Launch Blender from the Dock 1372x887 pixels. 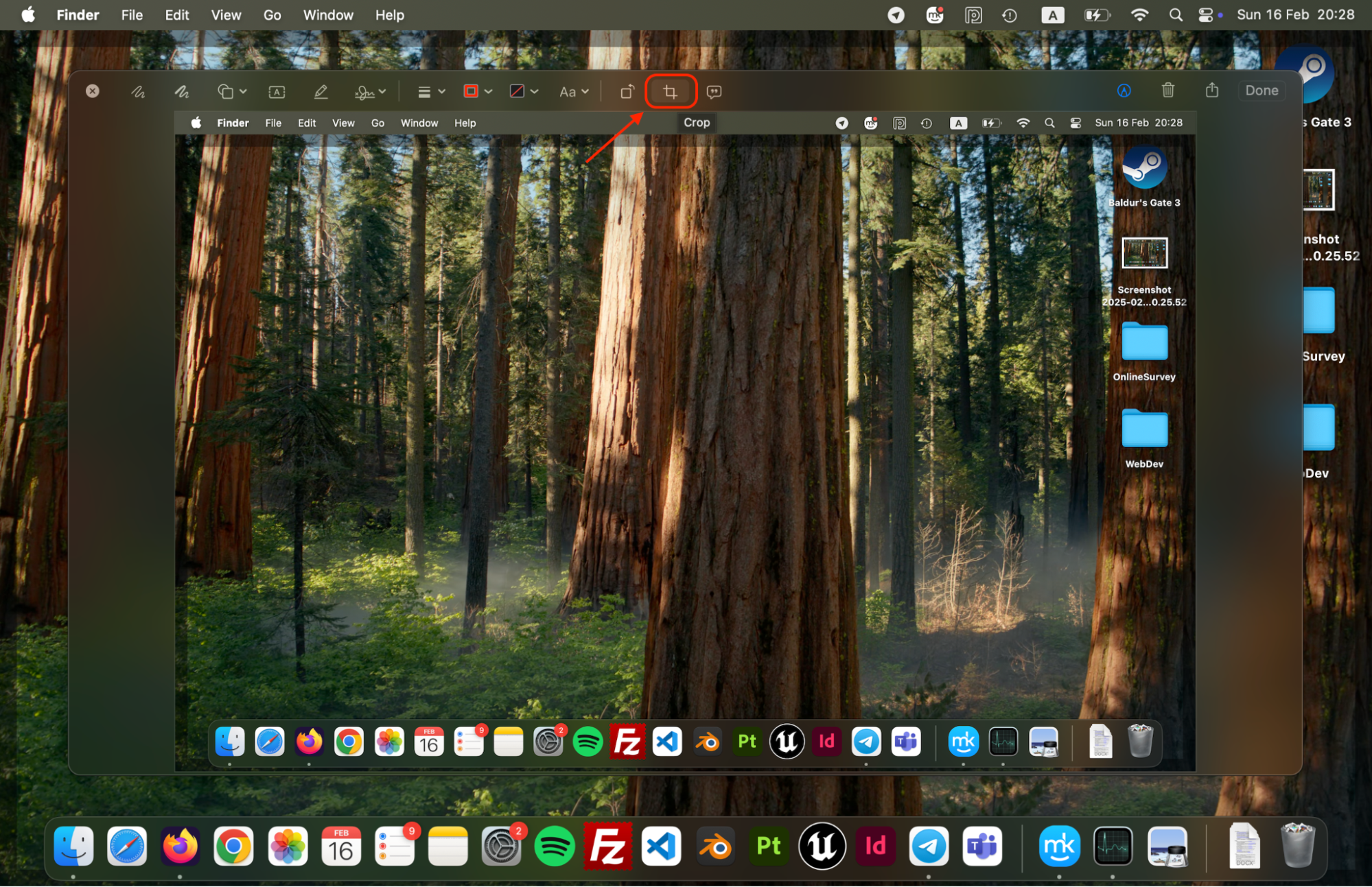coord(717,846)
